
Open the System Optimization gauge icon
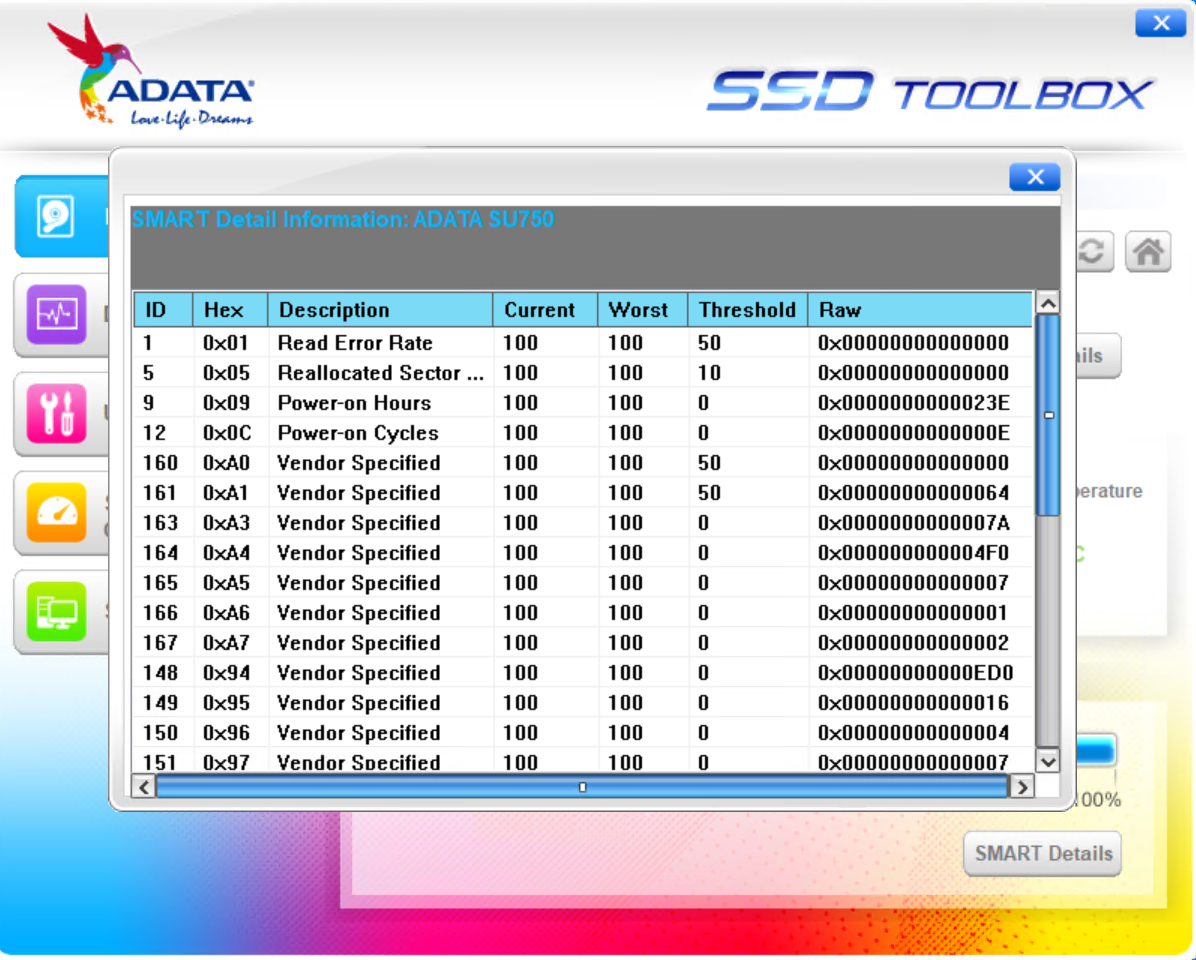(x=56, y=512)
